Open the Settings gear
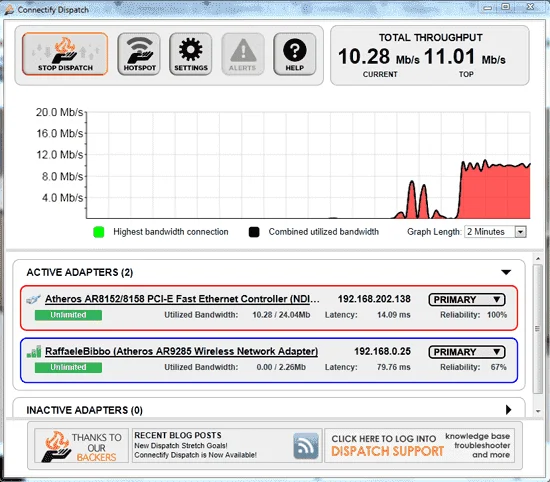550x482 pixels. [x=191, y=54]
